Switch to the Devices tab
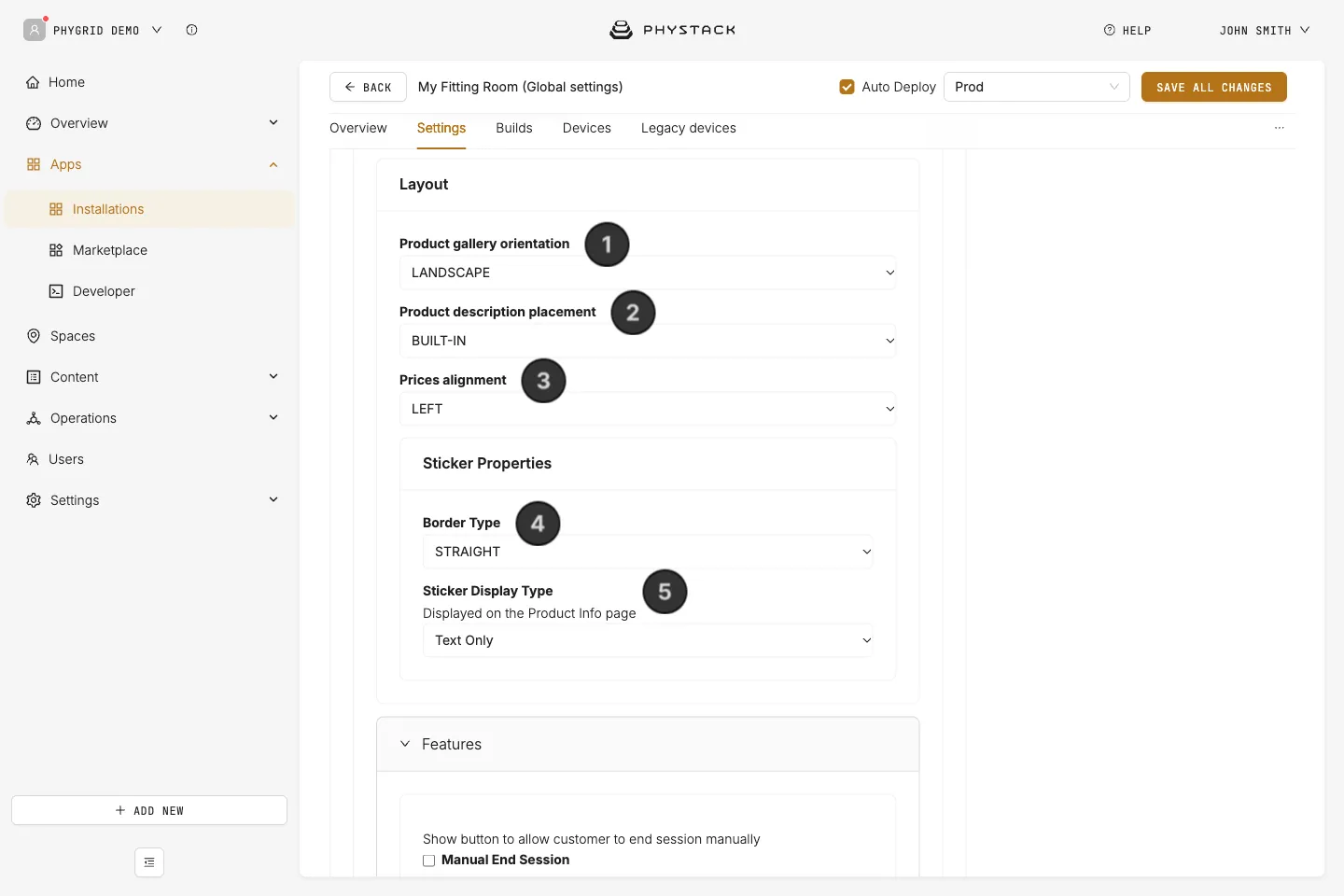This screenshot has height=896, width=1344. (x=587, y=128)
